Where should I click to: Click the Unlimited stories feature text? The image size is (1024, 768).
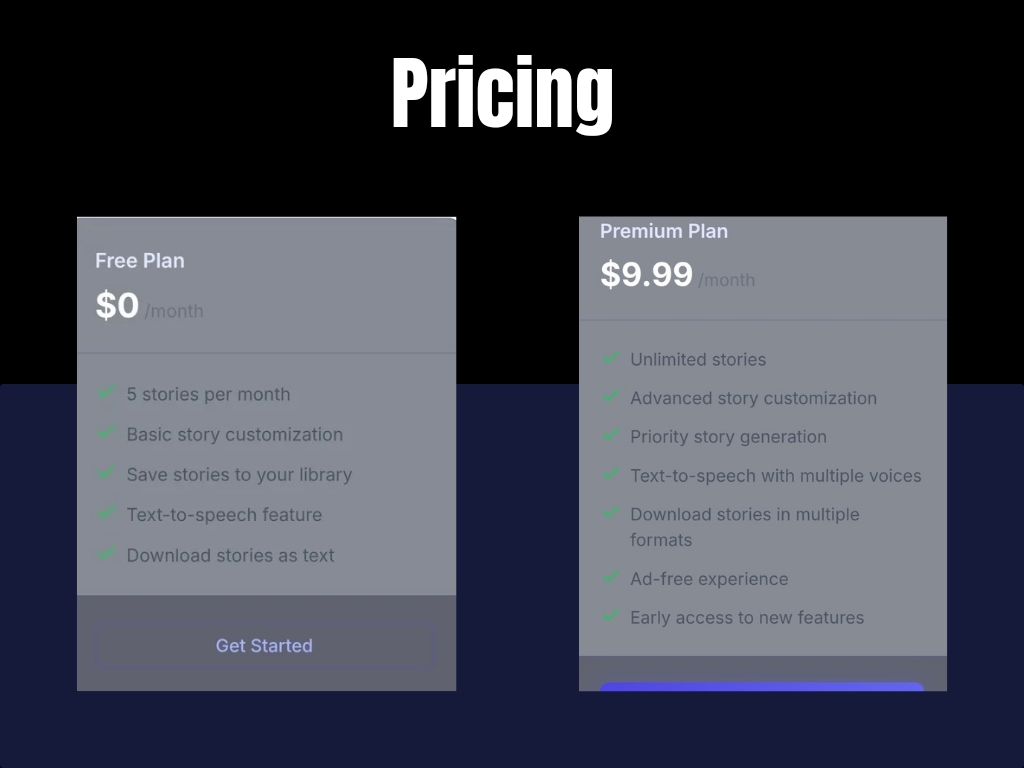(698, 359)
